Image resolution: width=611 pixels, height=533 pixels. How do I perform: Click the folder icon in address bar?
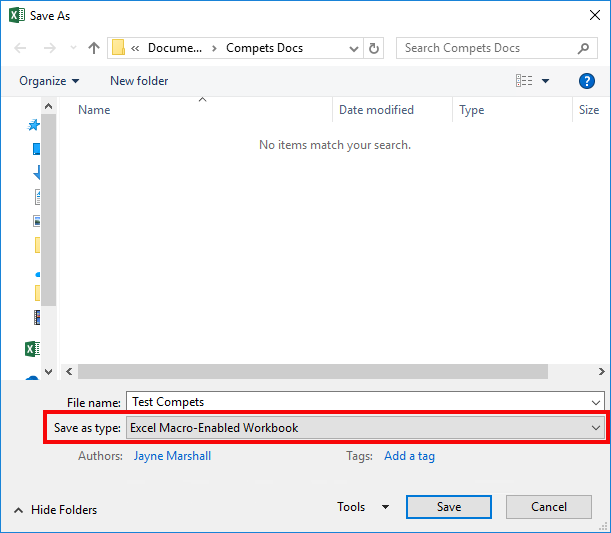click(118, 48)
